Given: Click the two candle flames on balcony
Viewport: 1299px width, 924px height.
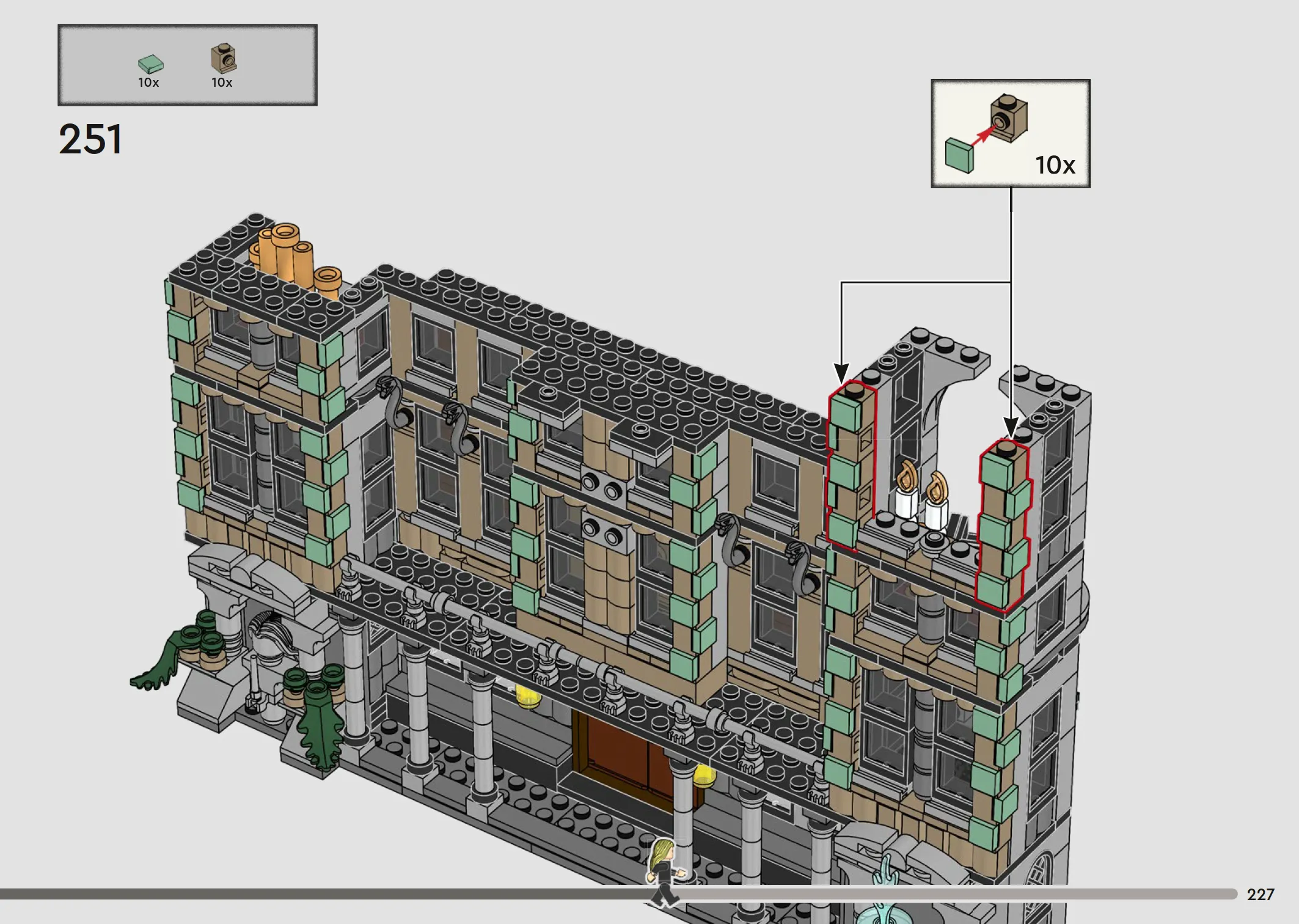Looking at the screenshot, I should [x=921, y=482].
